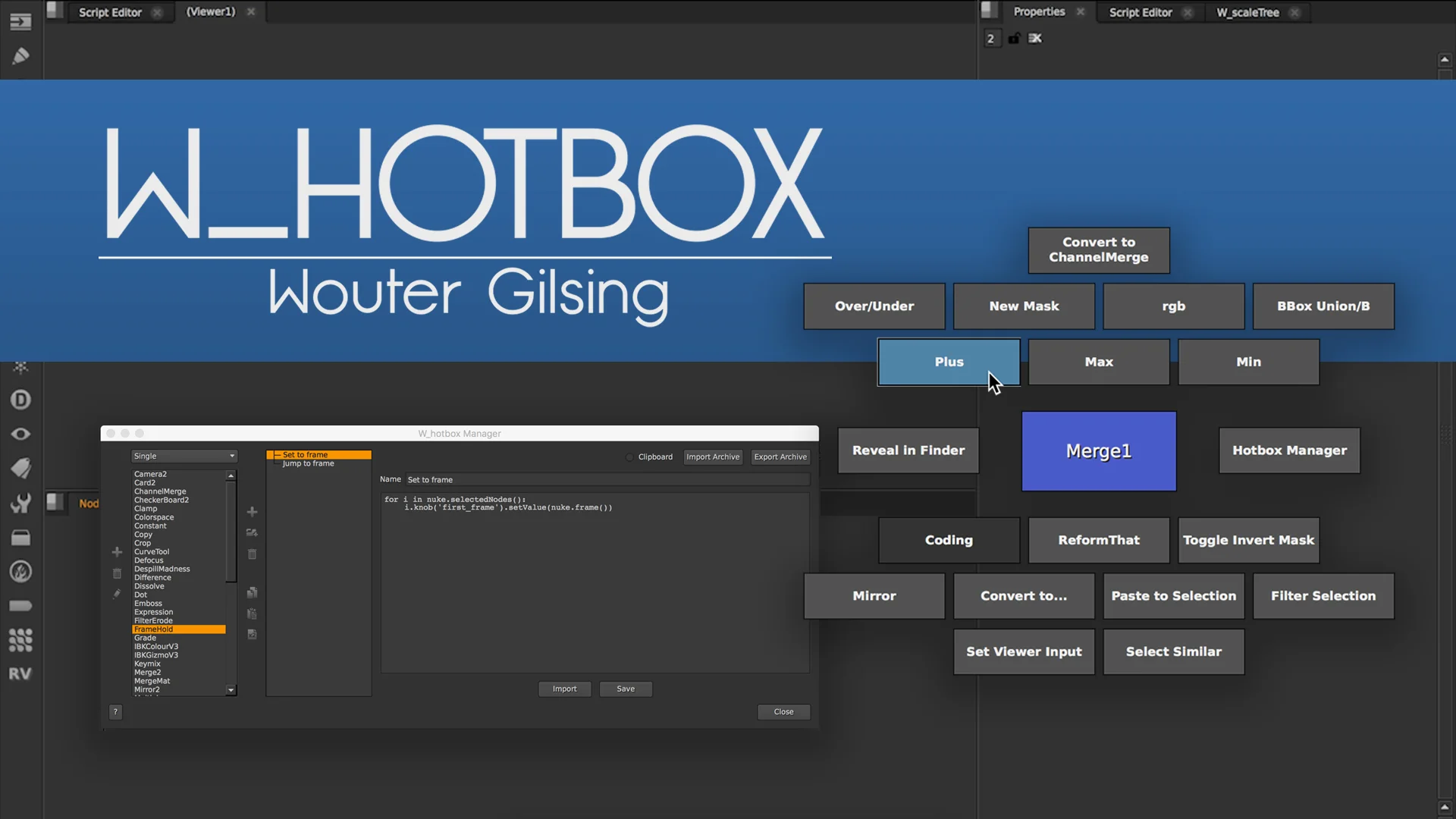Click the trash icon beside hotbox button list
This screenshot has width=1456, height=819.
253,554
